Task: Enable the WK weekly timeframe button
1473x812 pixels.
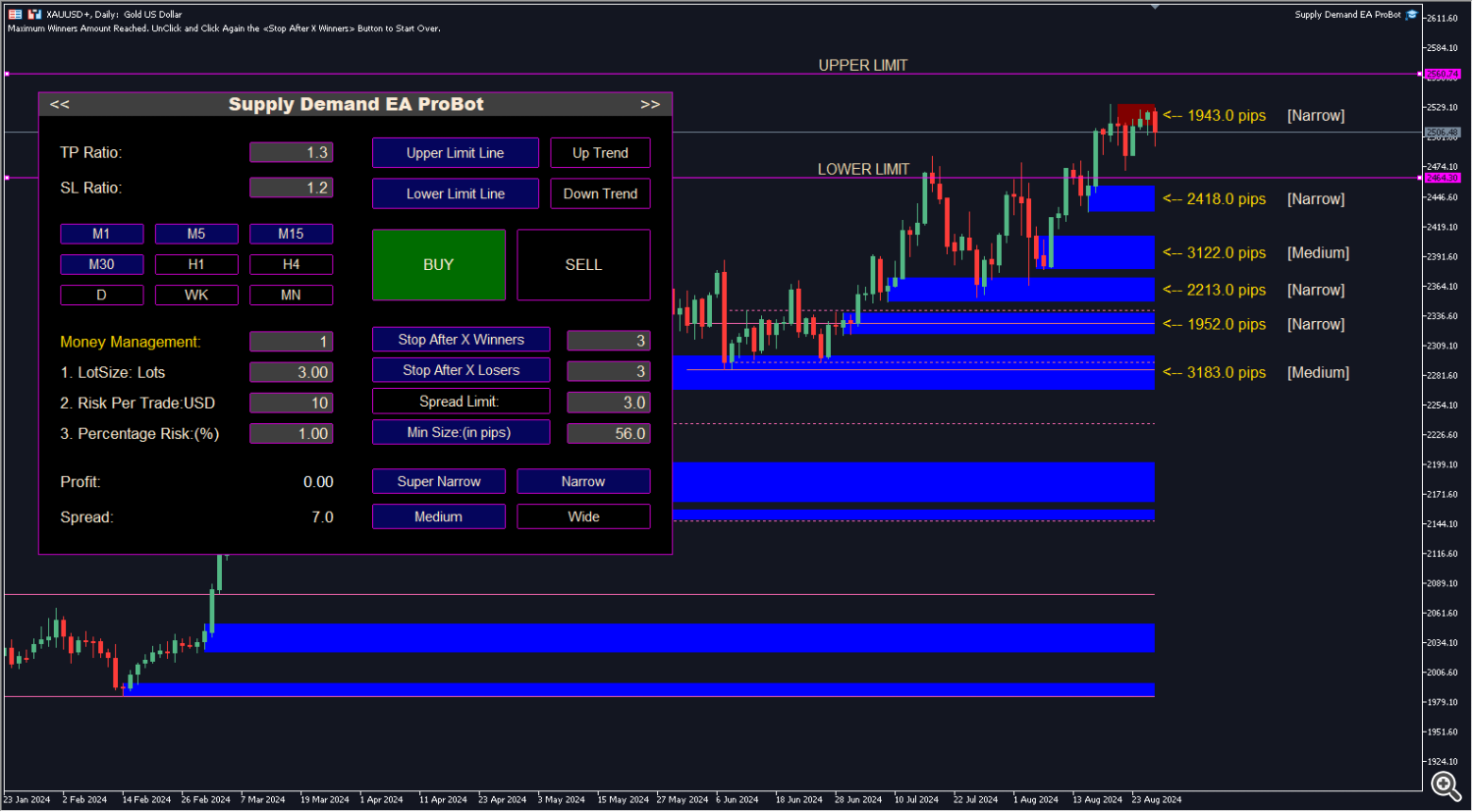Action: [196, 295]
